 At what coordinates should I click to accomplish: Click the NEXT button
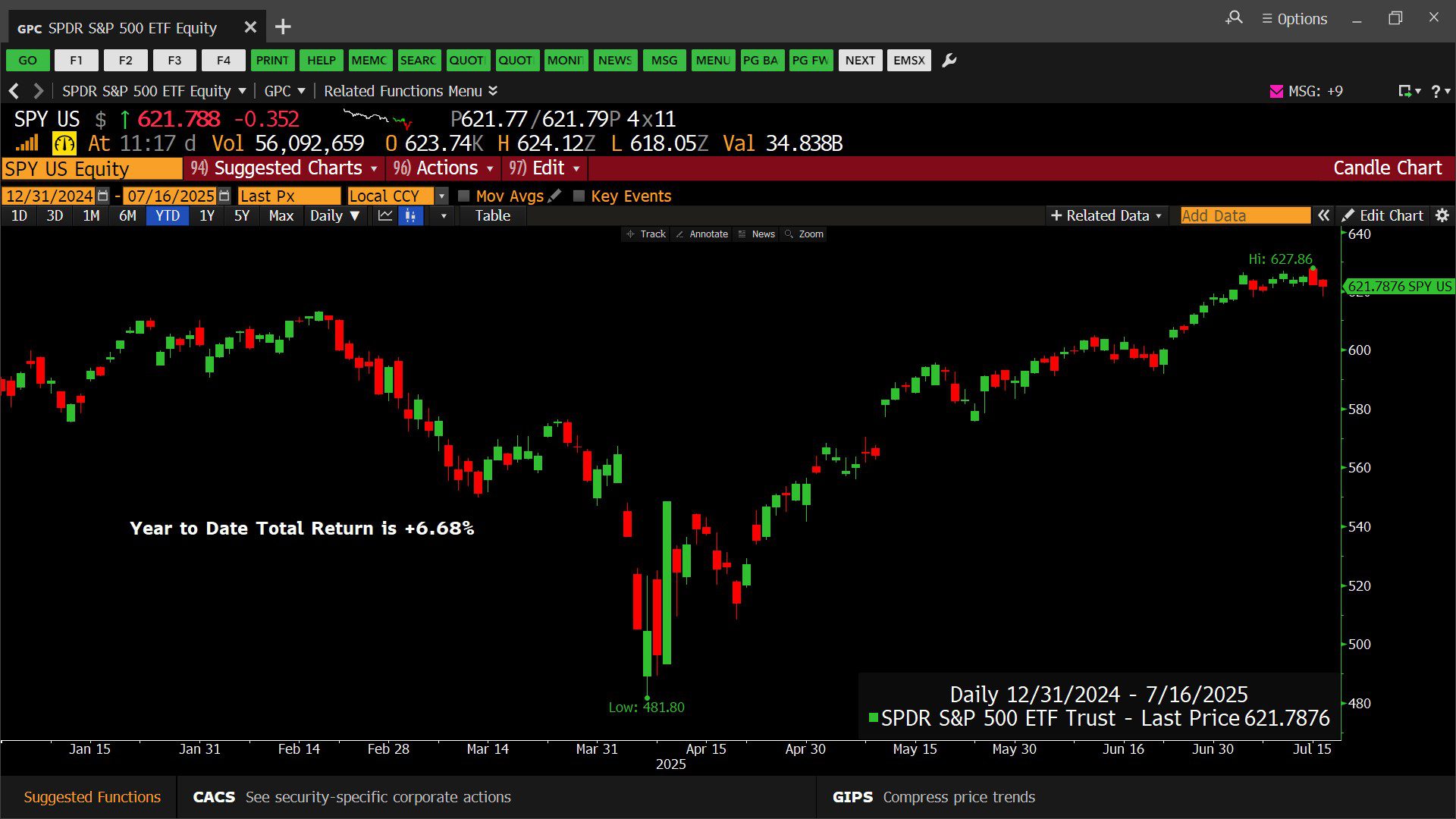pyautogui.click(x=861, y=61)
